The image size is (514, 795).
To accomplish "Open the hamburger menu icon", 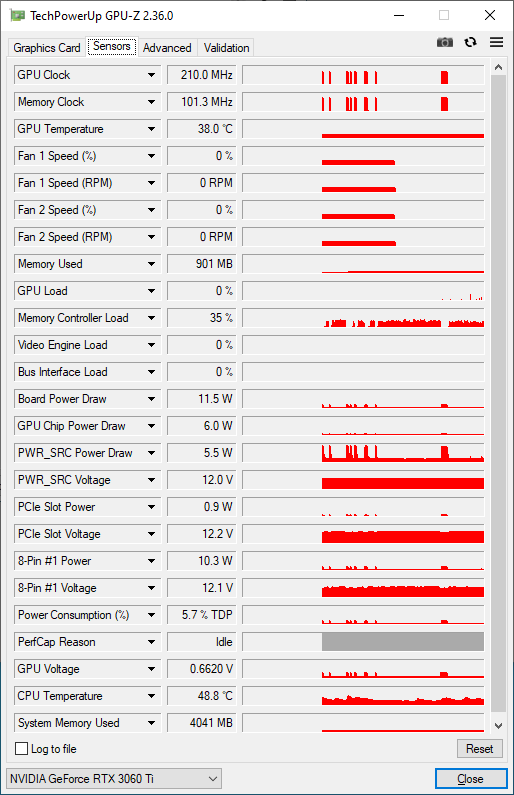I will coord(496,43).
